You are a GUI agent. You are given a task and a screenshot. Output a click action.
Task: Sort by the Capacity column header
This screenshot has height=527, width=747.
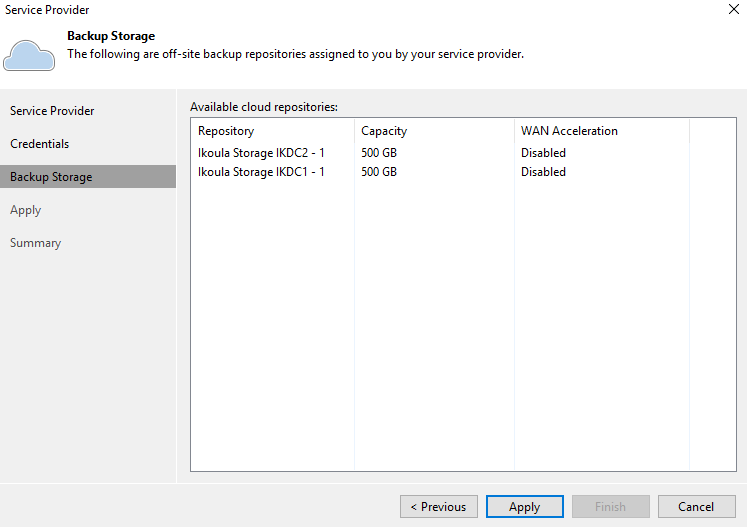pos(434,131)
